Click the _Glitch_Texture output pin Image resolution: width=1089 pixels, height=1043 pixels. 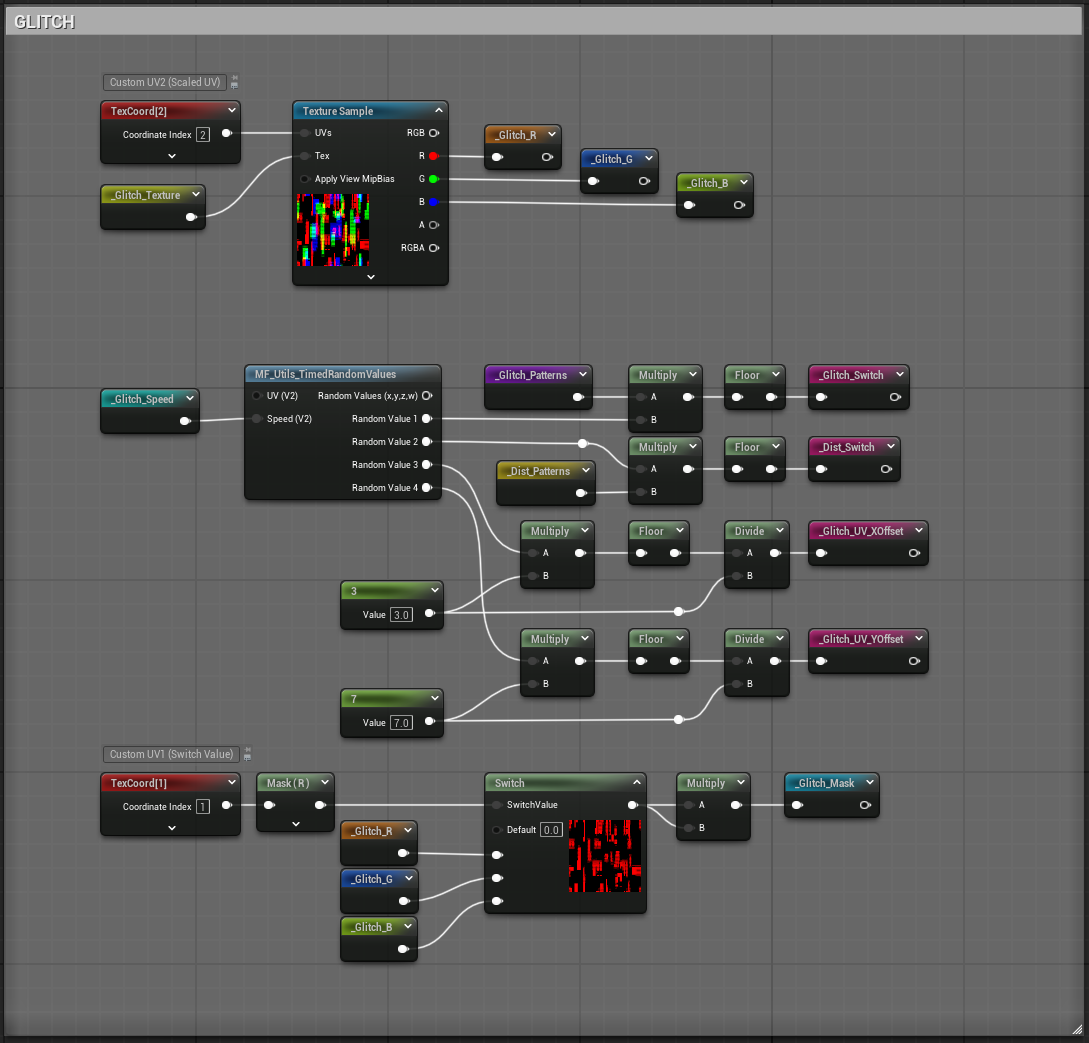pyautogui.click(x=192, y=217)
